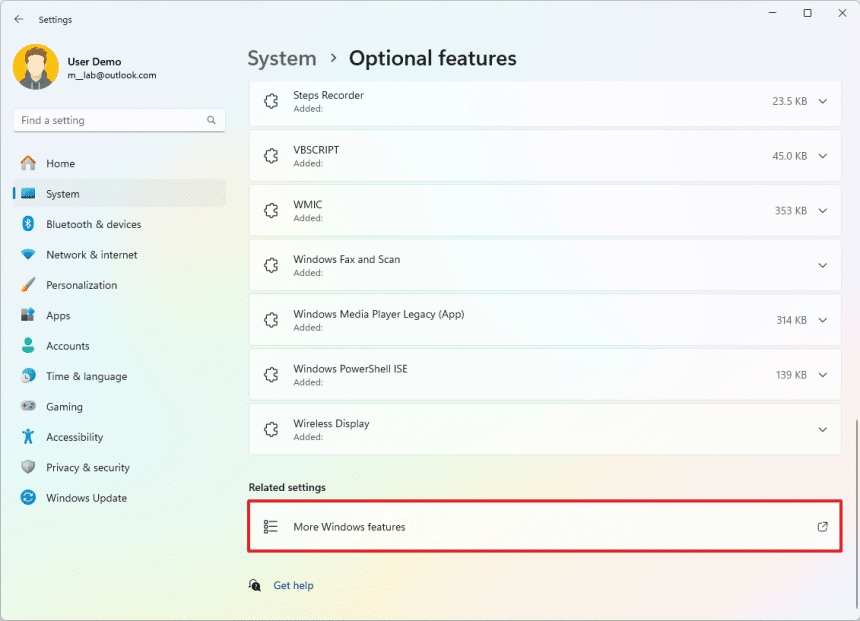Expand Windows PowerShell ISE entry

click(x=823, y=375)
